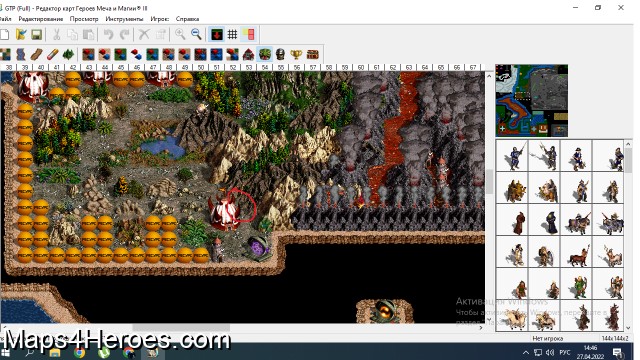Toggle the passability overlay button
The height and width of the screenshot is (360, 640).
tap(249, 34)
